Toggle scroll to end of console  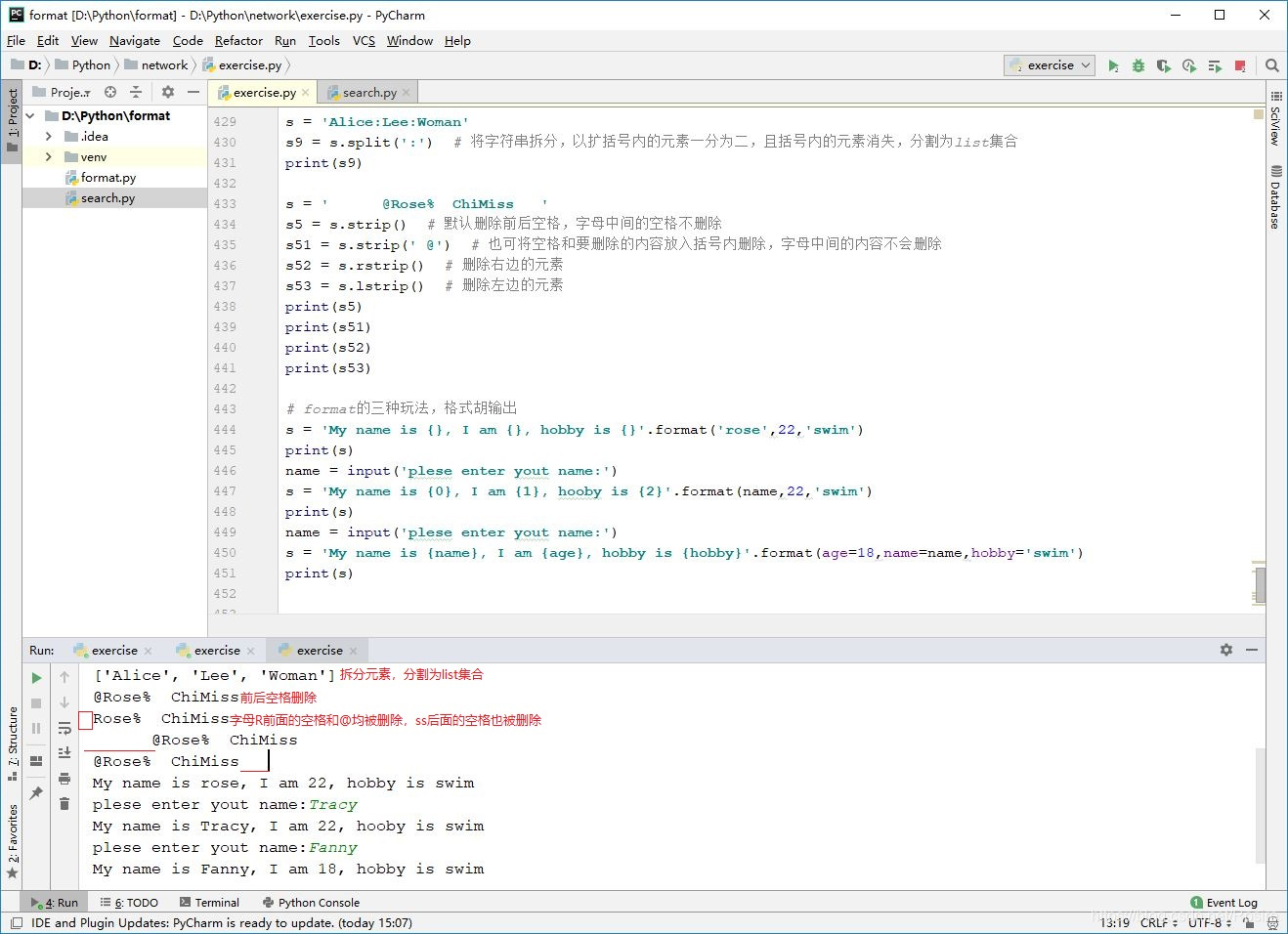pos(64,752)
